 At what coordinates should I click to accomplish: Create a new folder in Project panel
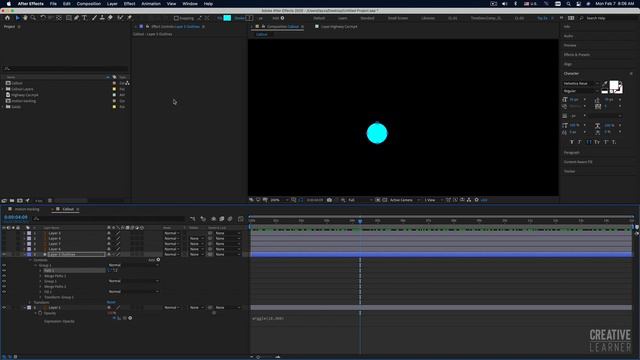pyautogui.click(x=12, y=200)
